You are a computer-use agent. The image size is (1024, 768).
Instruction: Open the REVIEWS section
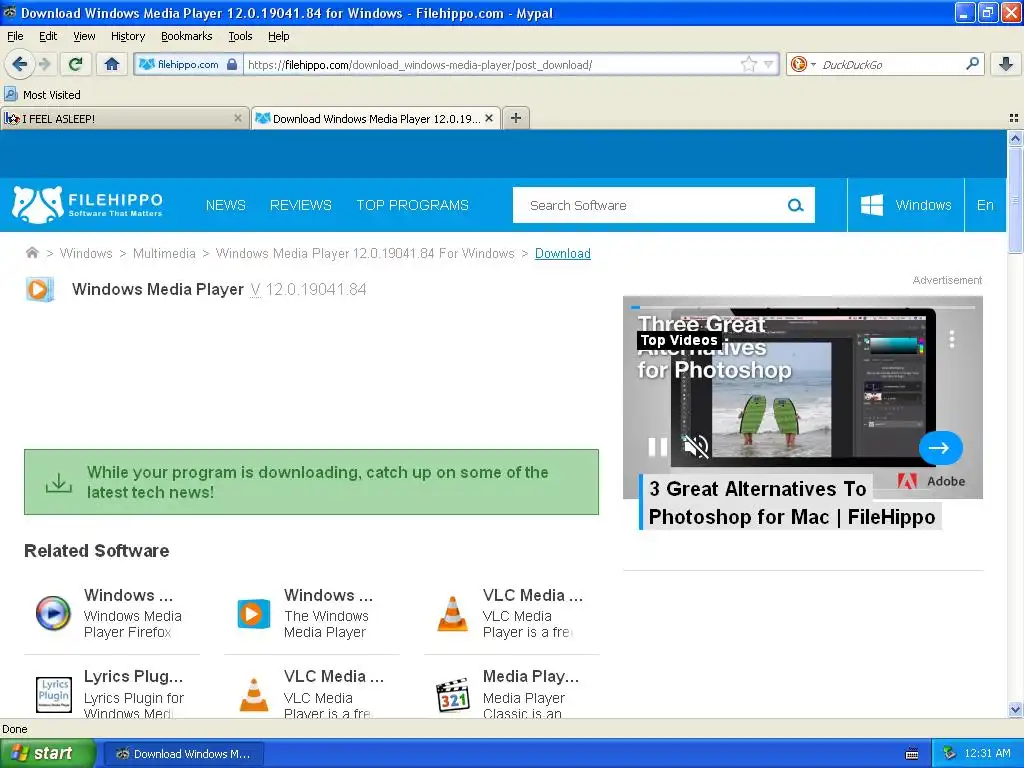(300, 205)
